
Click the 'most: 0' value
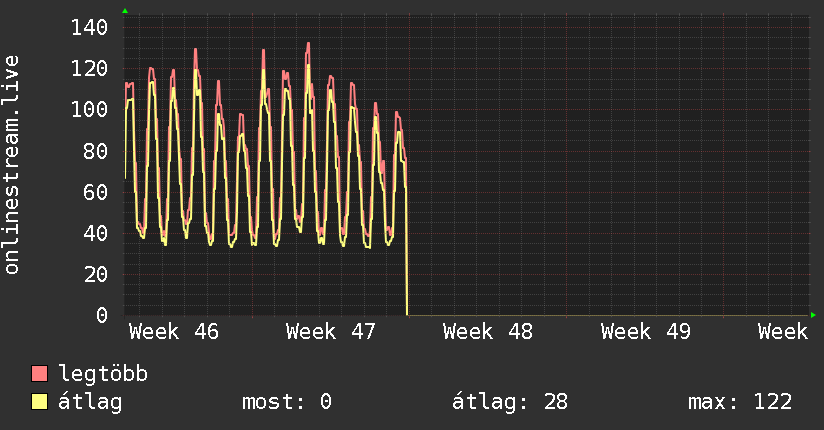287,402
